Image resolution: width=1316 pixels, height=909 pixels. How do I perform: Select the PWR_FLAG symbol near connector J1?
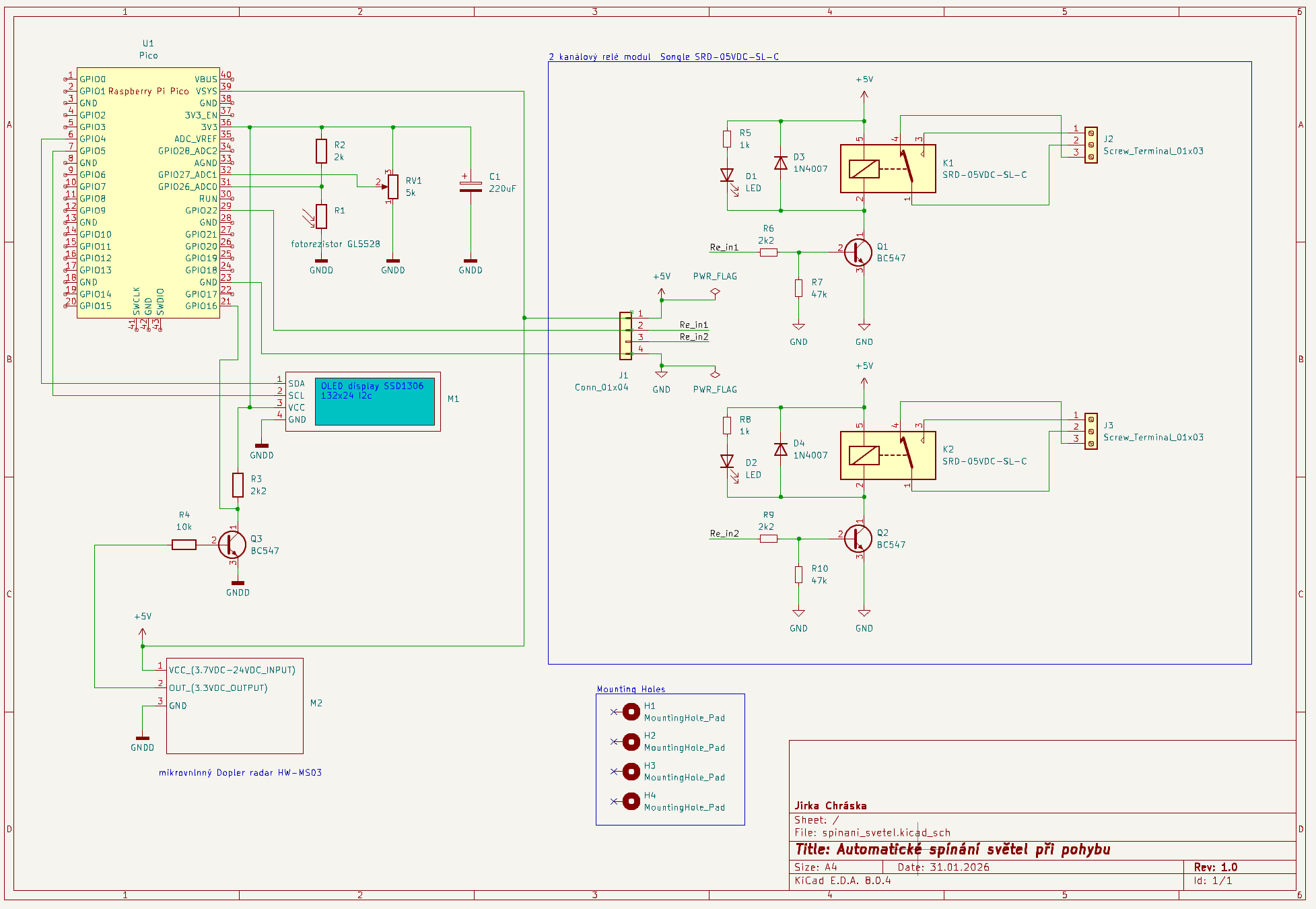coord(715,291)
